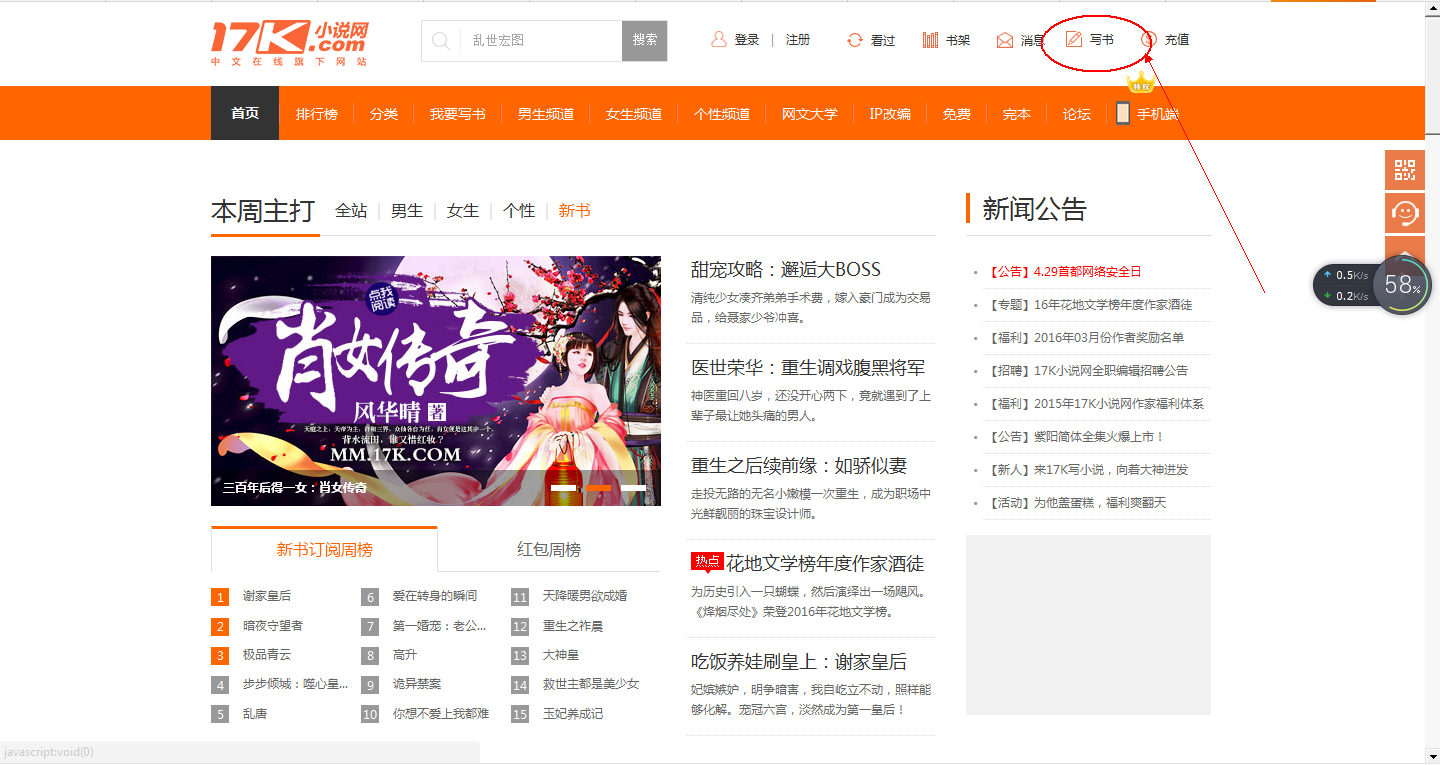Open the 登录 login link

point(747,40)
